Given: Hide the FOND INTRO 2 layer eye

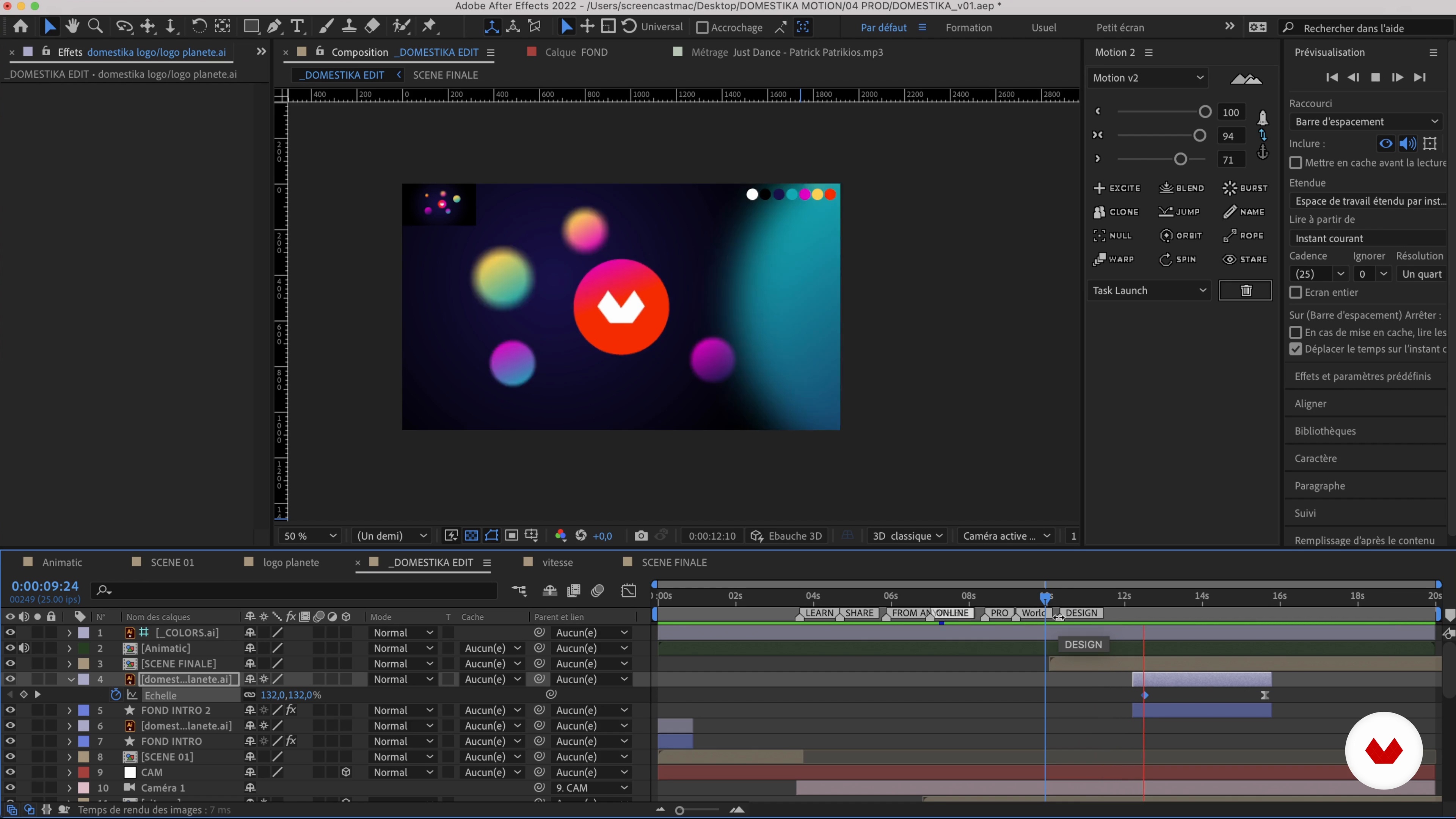Looking at the screenshot, I should click(x=10, y=710).
